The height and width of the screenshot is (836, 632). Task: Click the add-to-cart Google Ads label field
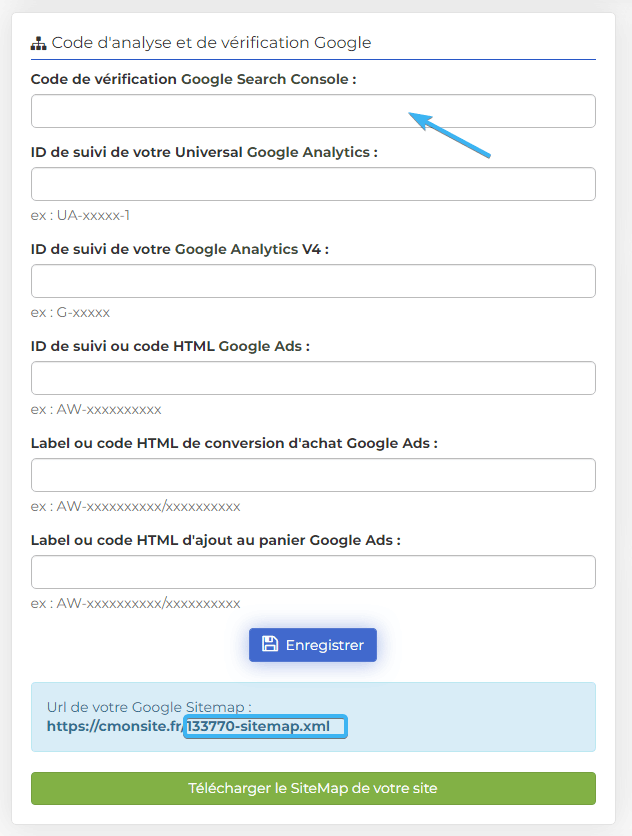(x=313, y=572)
